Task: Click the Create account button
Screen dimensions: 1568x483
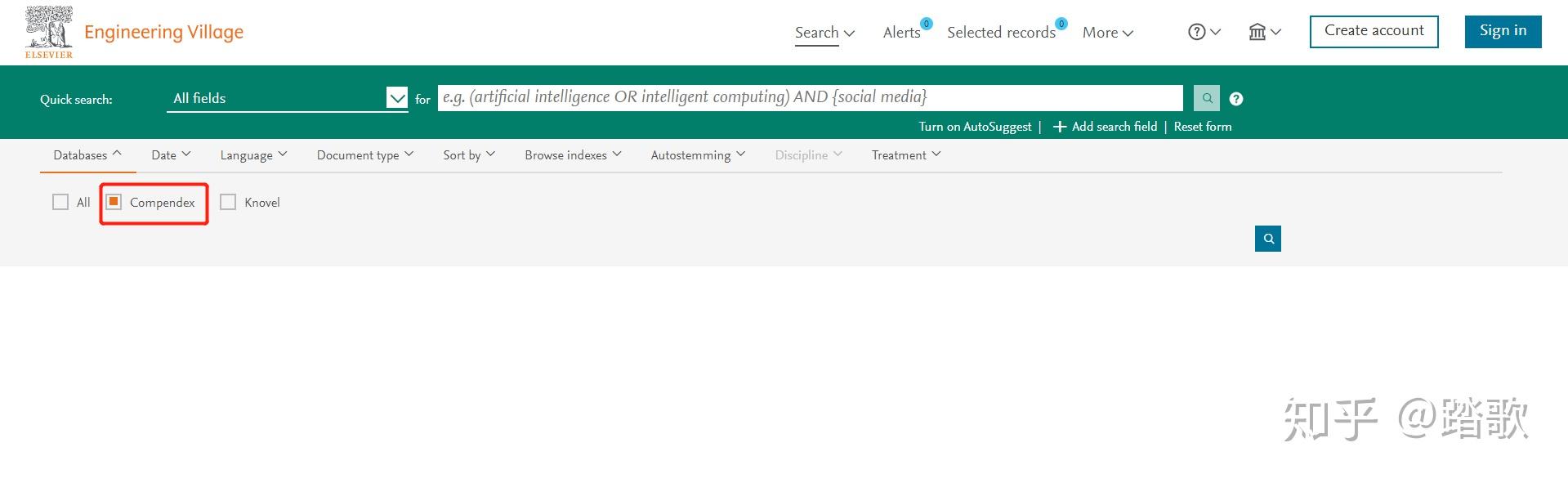Action: [x=1374, y=31]
